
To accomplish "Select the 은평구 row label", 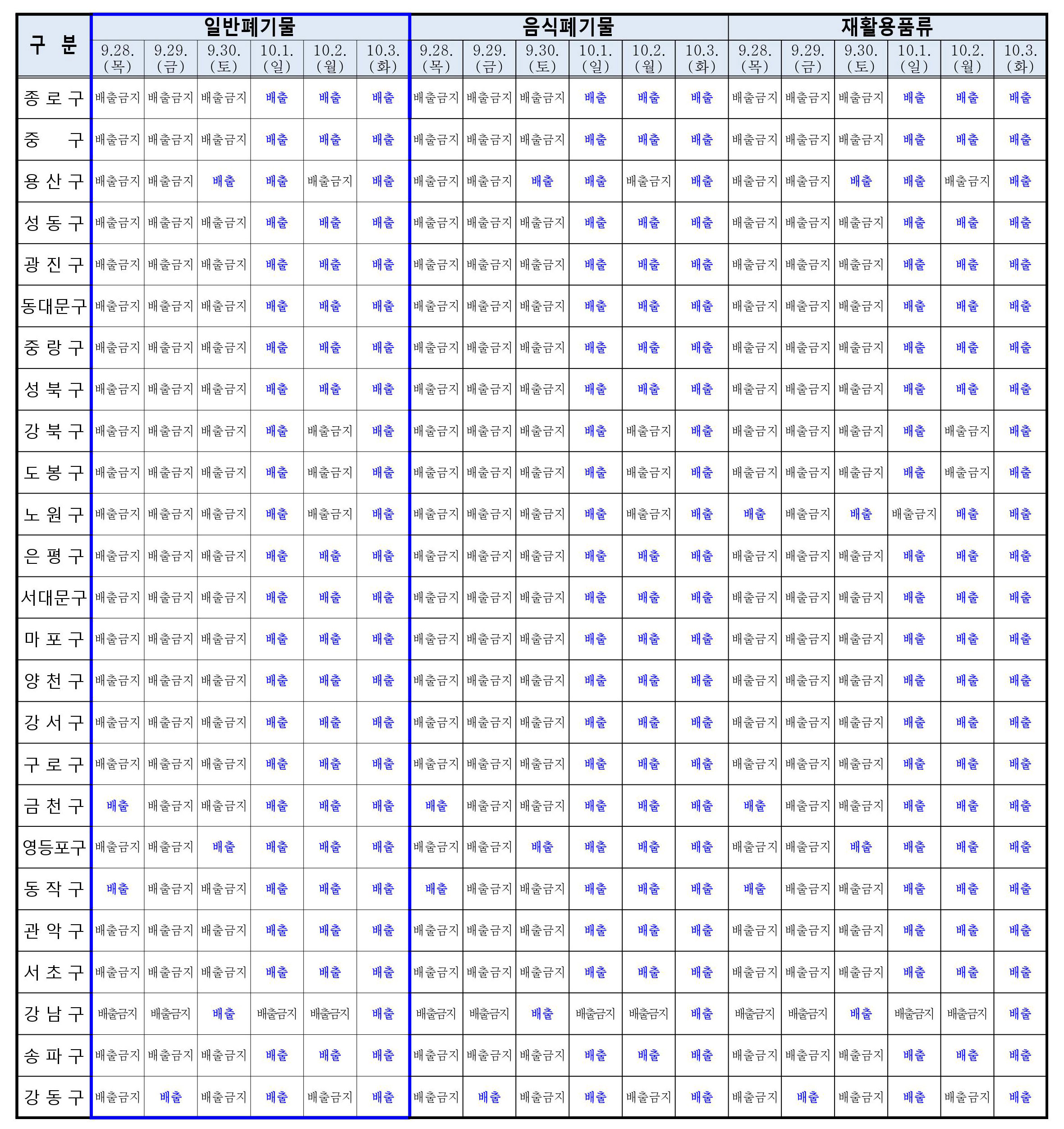I will click(54, 556).
